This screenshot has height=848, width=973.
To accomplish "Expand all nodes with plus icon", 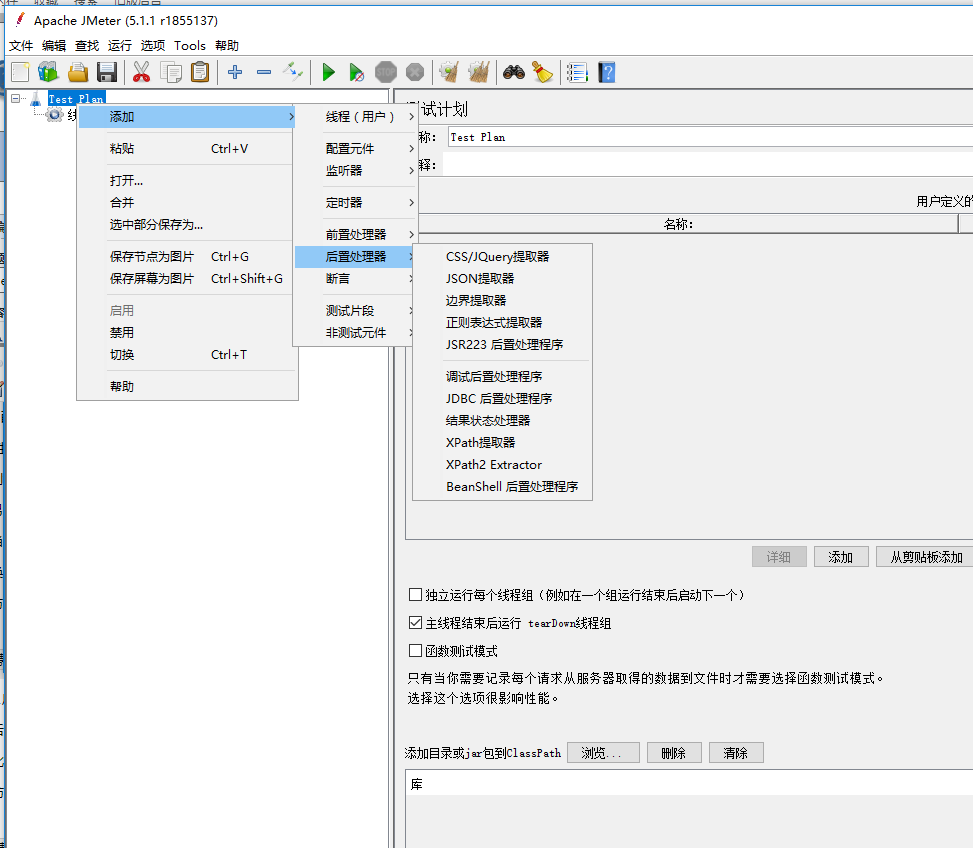I will 235,73.
